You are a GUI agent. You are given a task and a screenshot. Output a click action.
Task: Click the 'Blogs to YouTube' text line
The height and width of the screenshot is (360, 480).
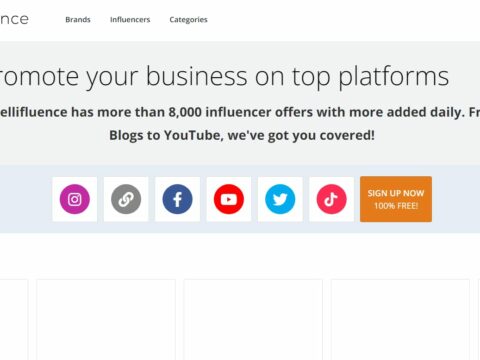click(x=242, y=135)
